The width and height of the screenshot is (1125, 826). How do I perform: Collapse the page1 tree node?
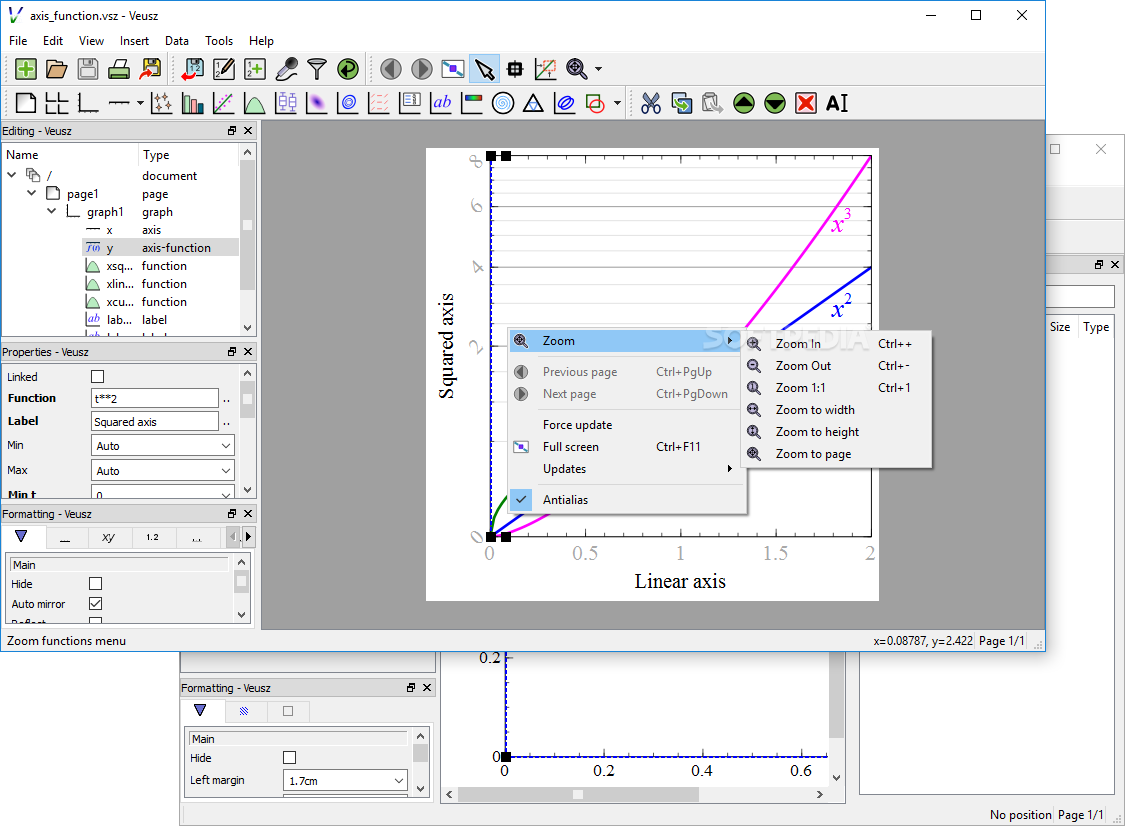(32, 193)
